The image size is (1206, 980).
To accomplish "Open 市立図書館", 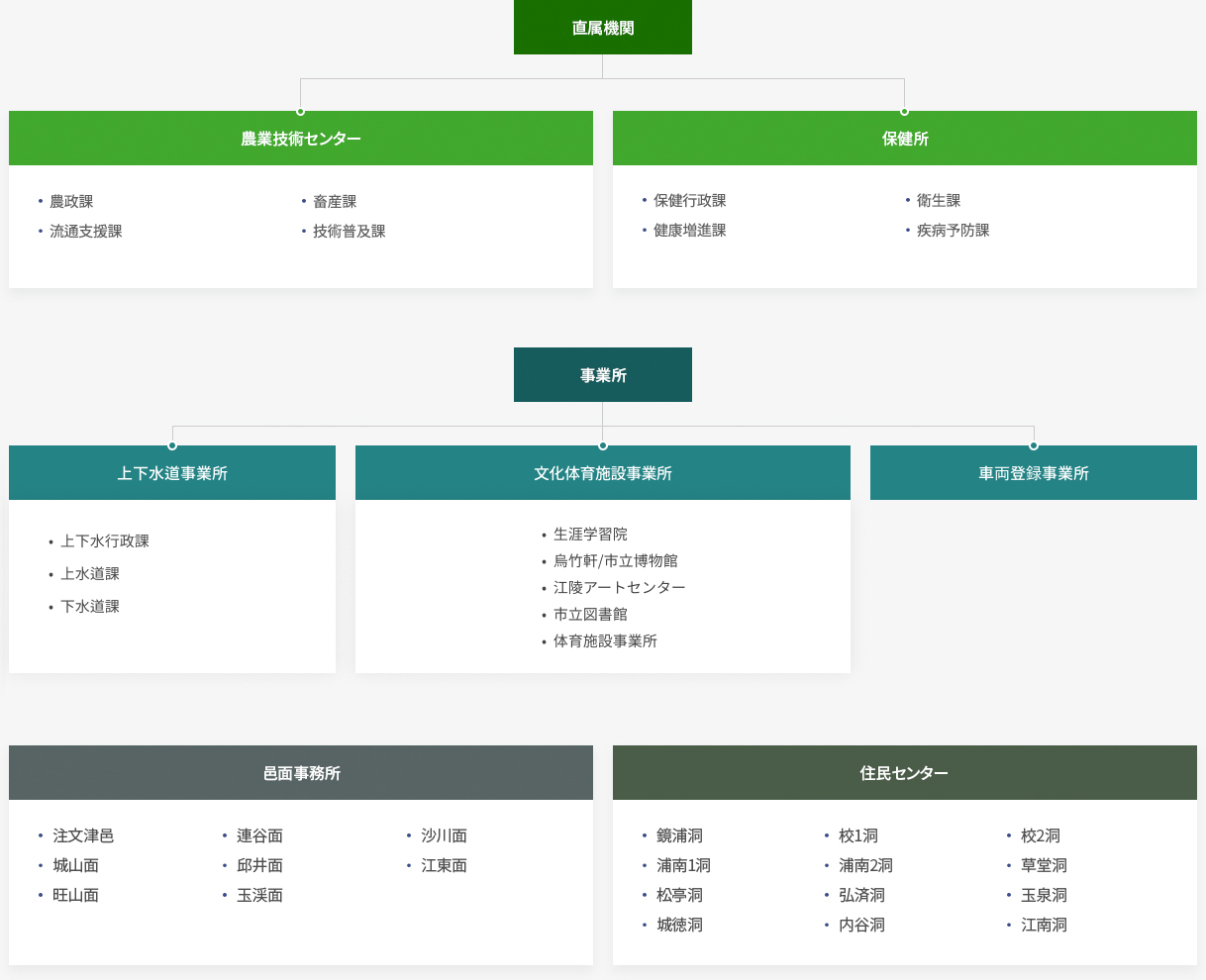I will 590,614.
